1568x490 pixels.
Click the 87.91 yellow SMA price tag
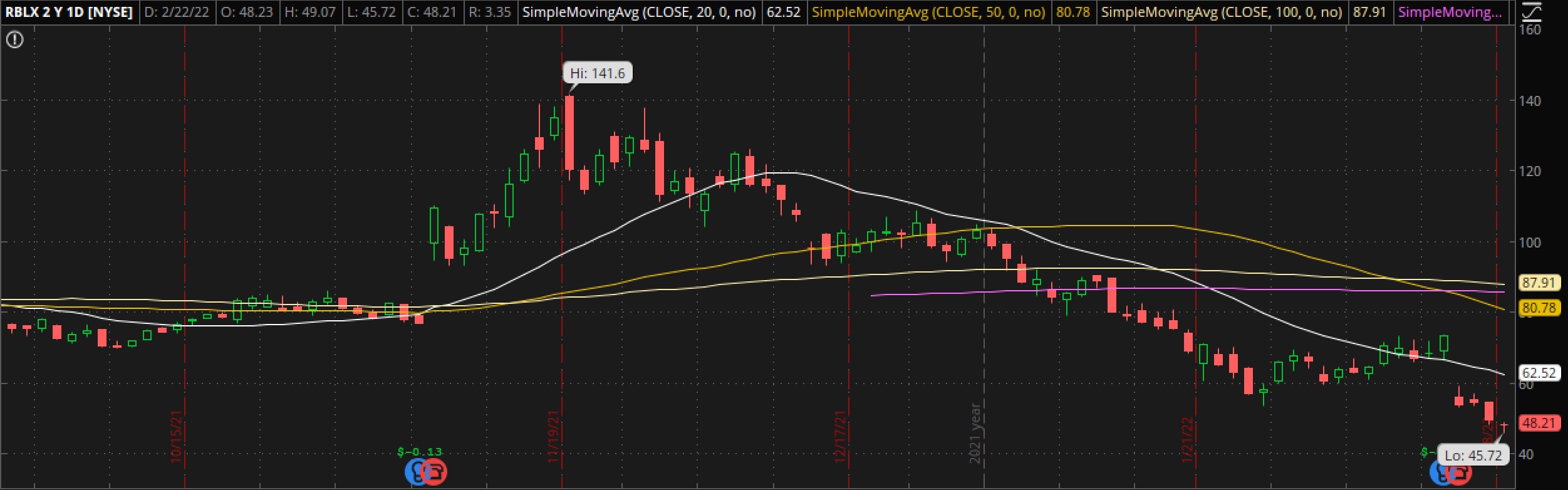click(1539, 283)
